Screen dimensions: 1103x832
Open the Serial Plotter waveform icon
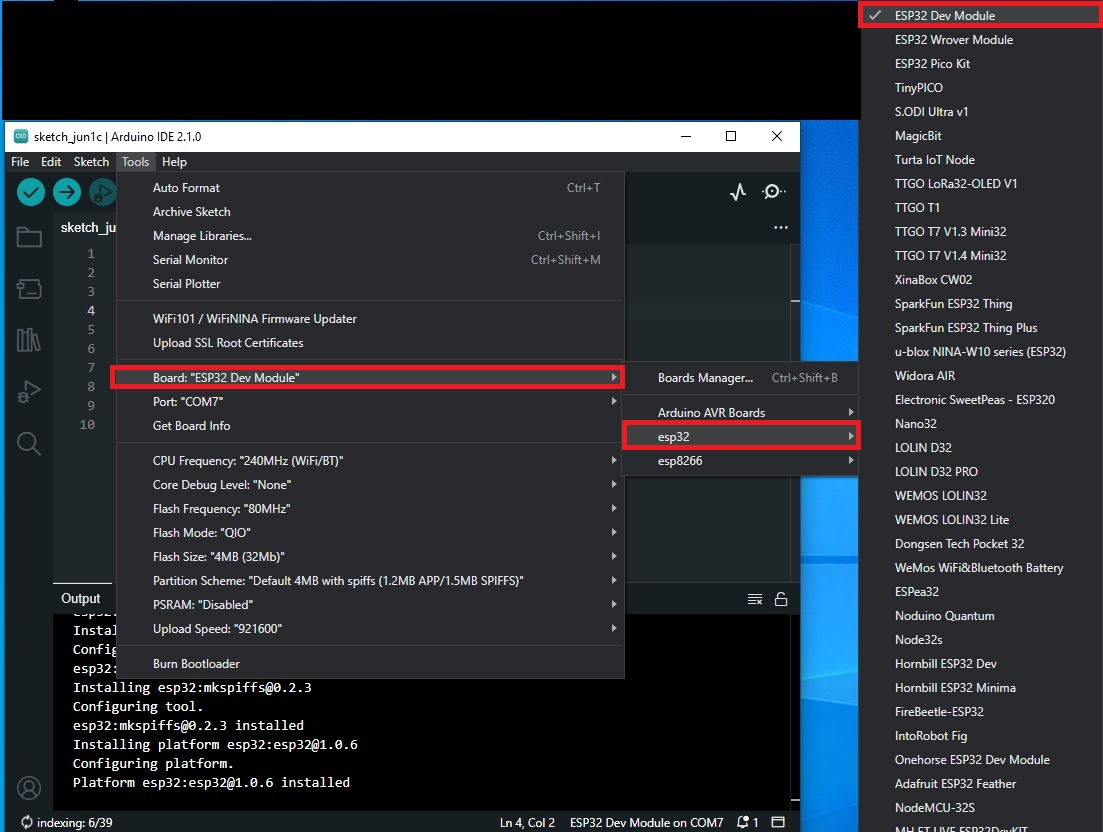coord(737,192)
